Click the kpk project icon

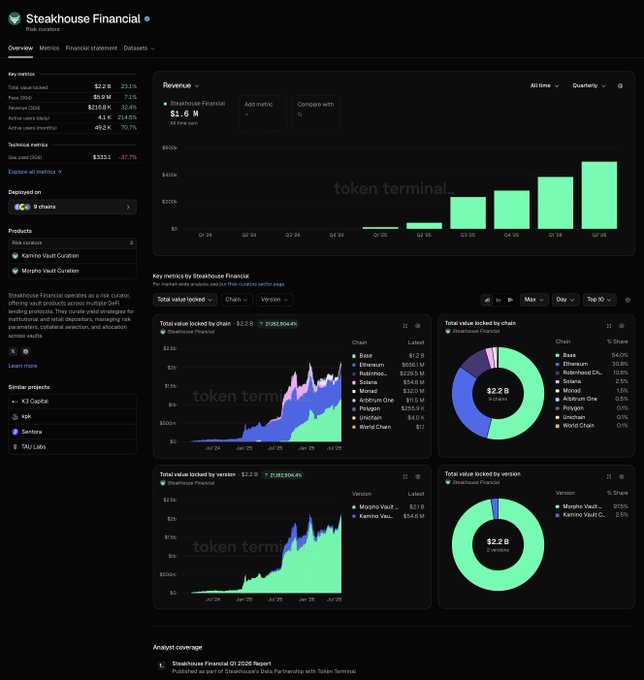(x=15, y=416)
